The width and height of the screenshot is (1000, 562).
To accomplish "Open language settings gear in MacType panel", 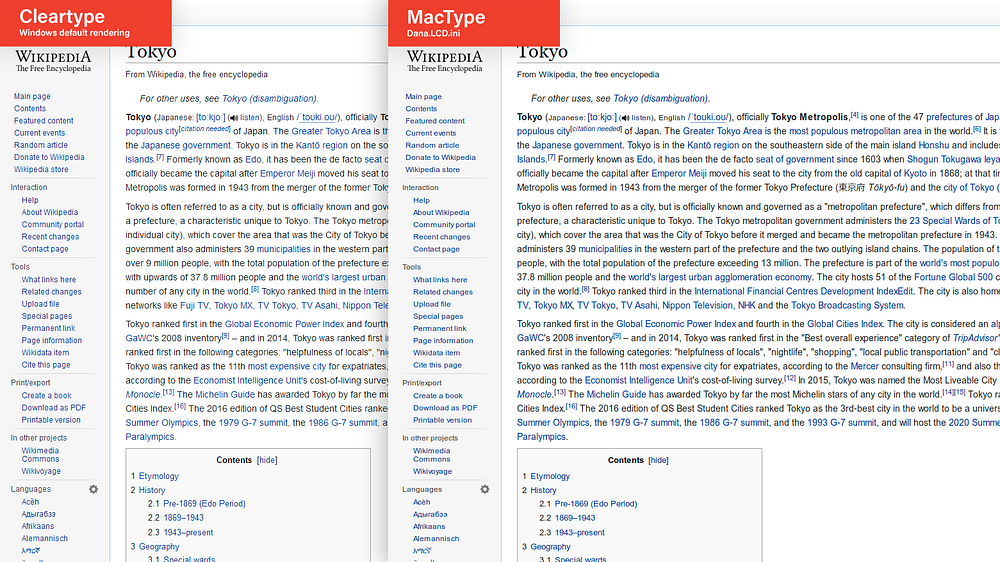I will [485, 489].
